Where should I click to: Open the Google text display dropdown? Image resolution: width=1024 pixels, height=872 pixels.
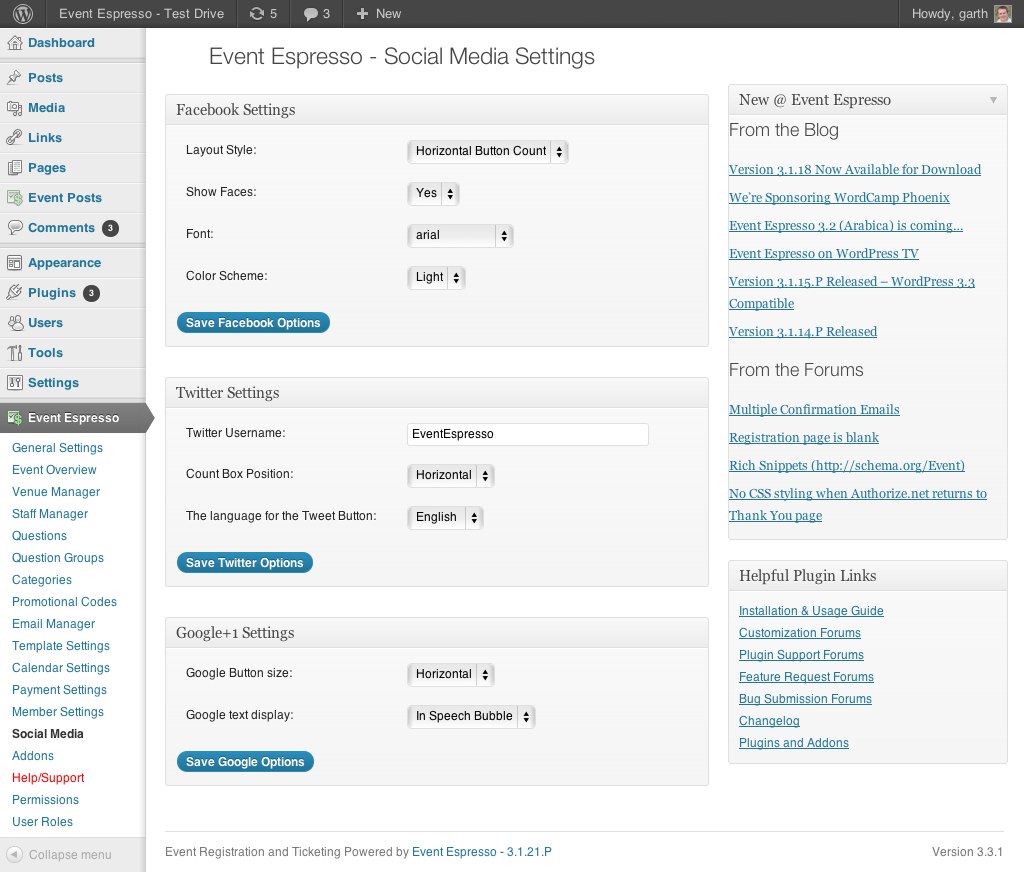(471, 717)
